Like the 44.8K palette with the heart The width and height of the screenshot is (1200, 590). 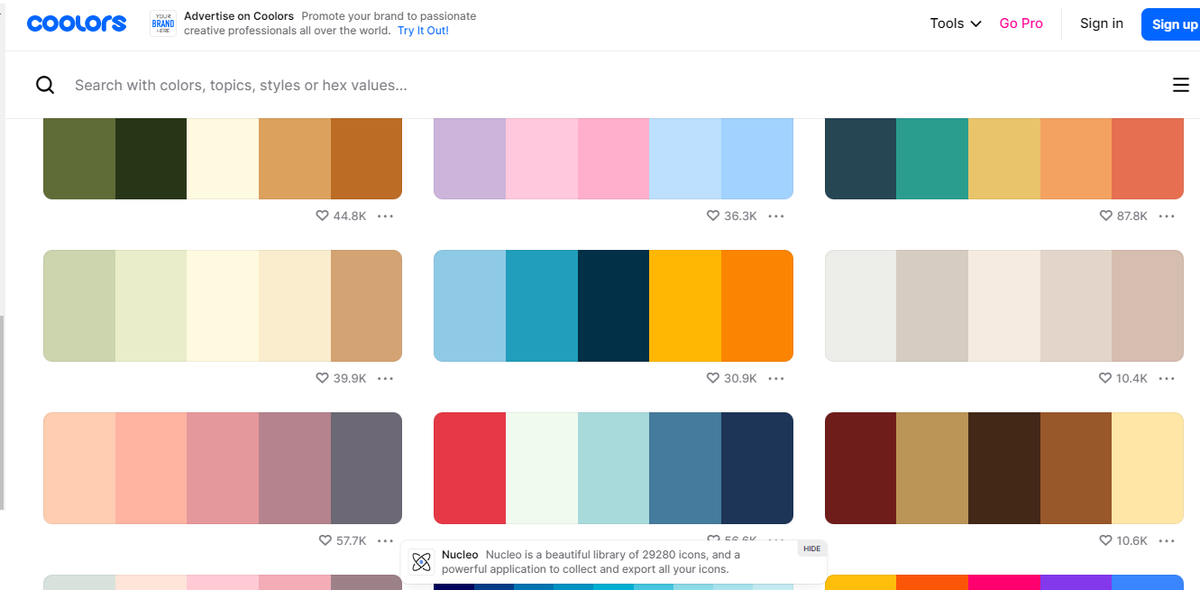coord(322,216)
